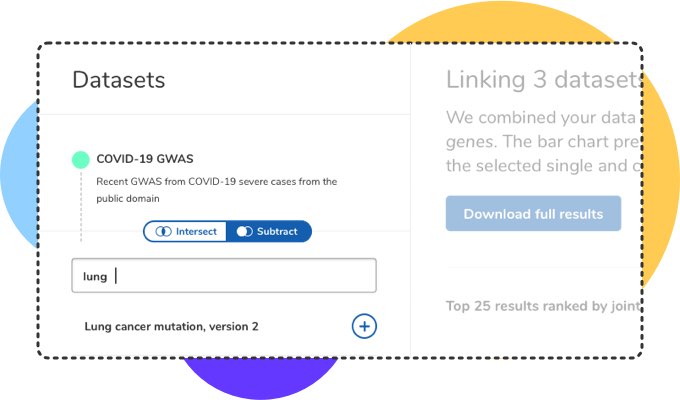The height and width of the screenshot is (400, 680).
Task: Switch the mode toggle to Intersect
Action: [x=186, y=232]
